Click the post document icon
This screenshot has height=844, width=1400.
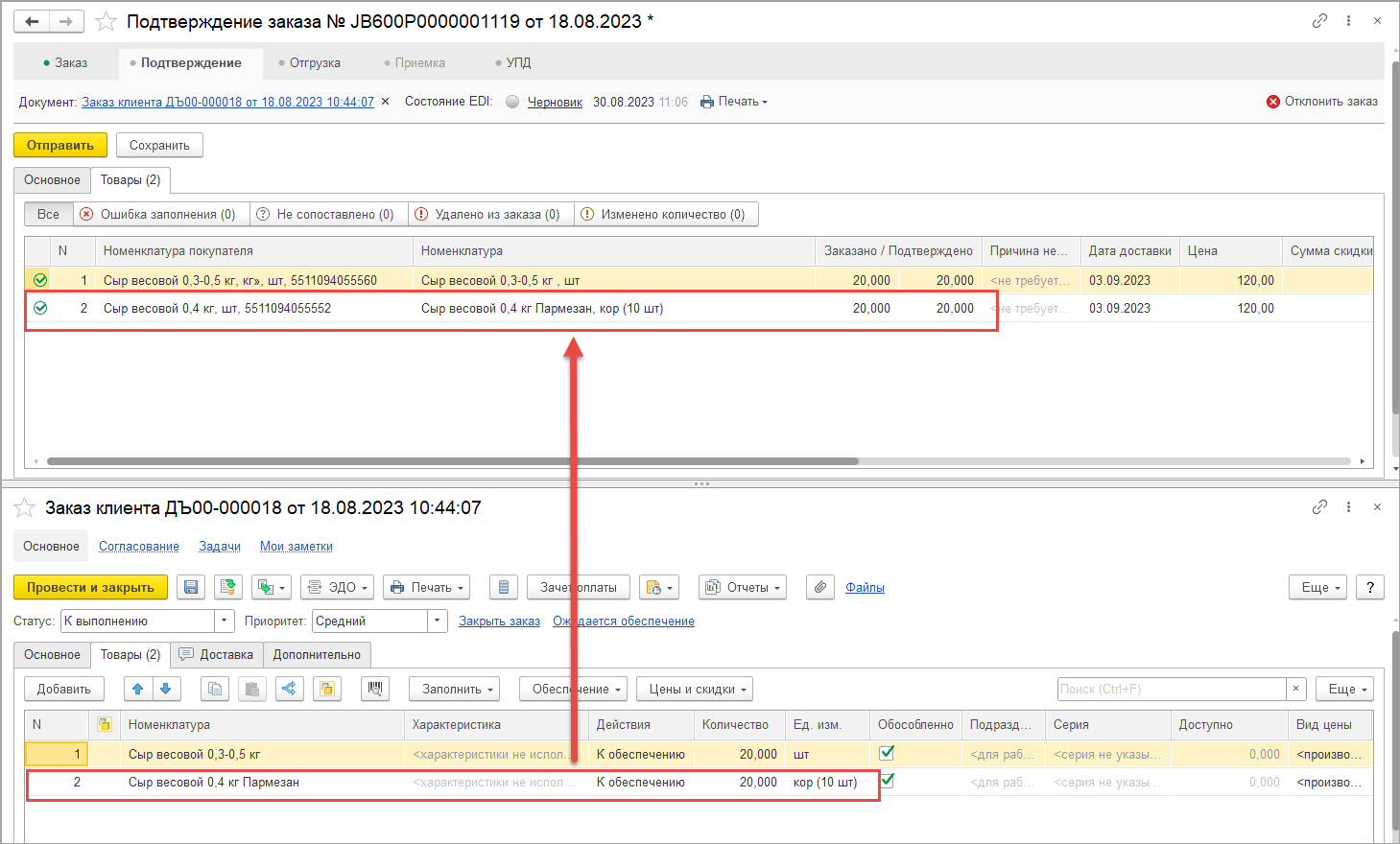pos(228,587)
